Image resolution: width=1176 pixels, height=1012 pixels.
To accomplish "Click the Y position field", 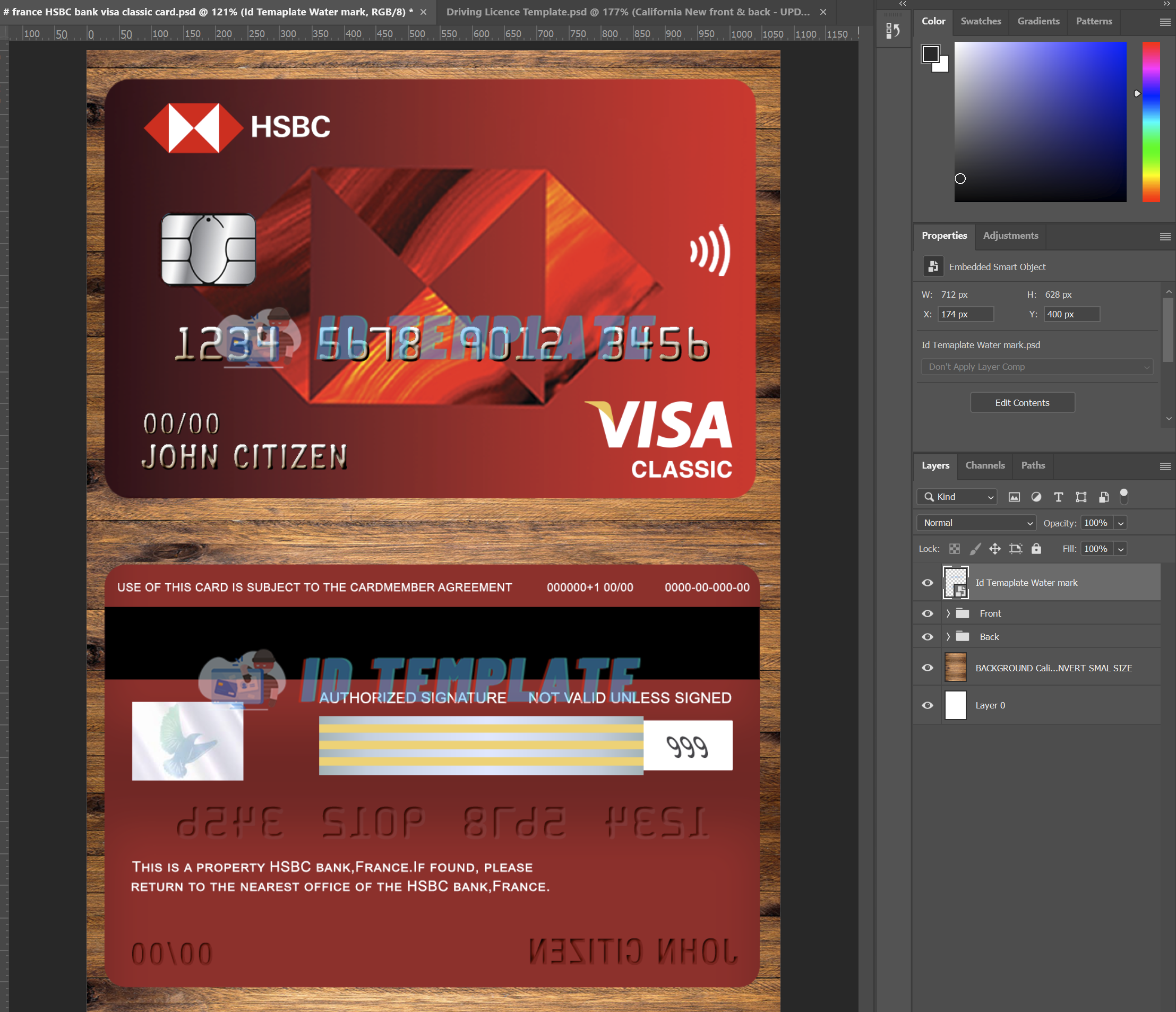I will tap(1071, 314).
